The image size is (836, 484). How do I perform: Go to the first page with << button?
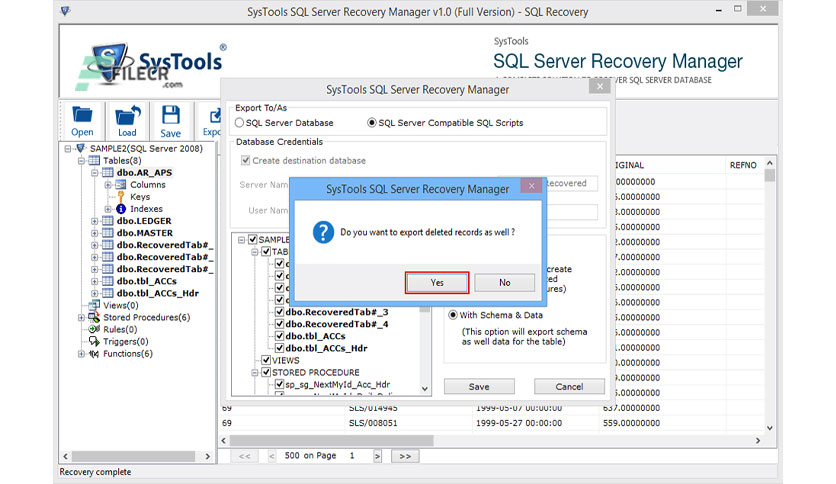pos(244,456)
